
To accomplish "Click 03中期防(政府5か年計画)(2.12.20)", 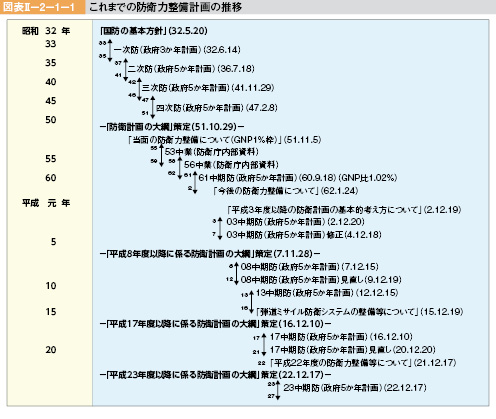I will tap(295, 222).
